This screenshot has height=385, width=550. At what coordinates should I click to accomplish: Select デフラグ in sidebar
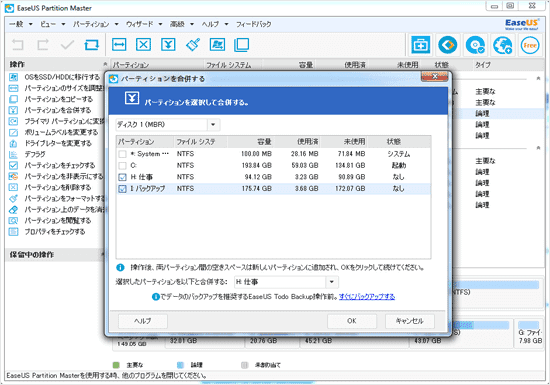(35, 154)
